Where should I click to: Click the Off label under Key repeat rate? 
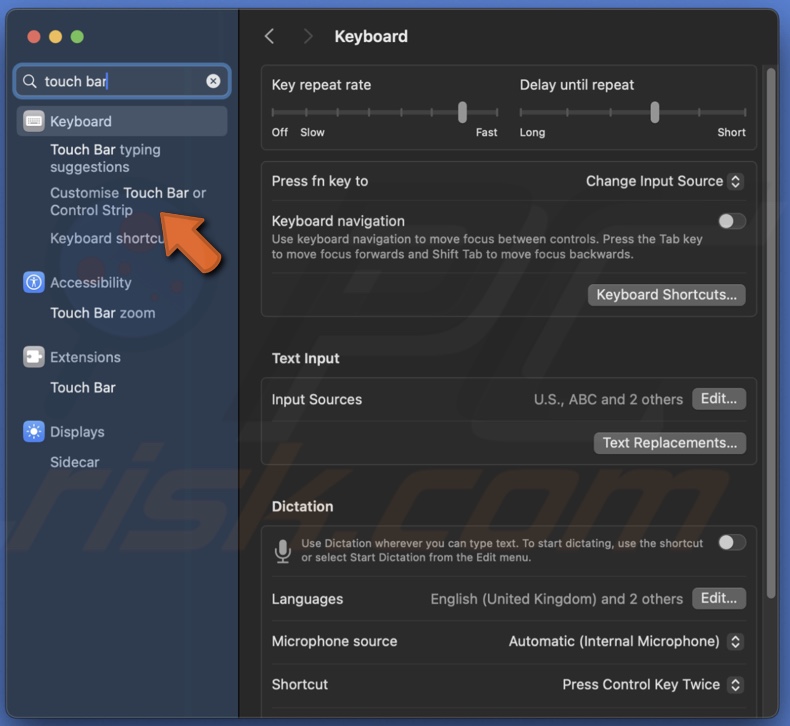280,133
